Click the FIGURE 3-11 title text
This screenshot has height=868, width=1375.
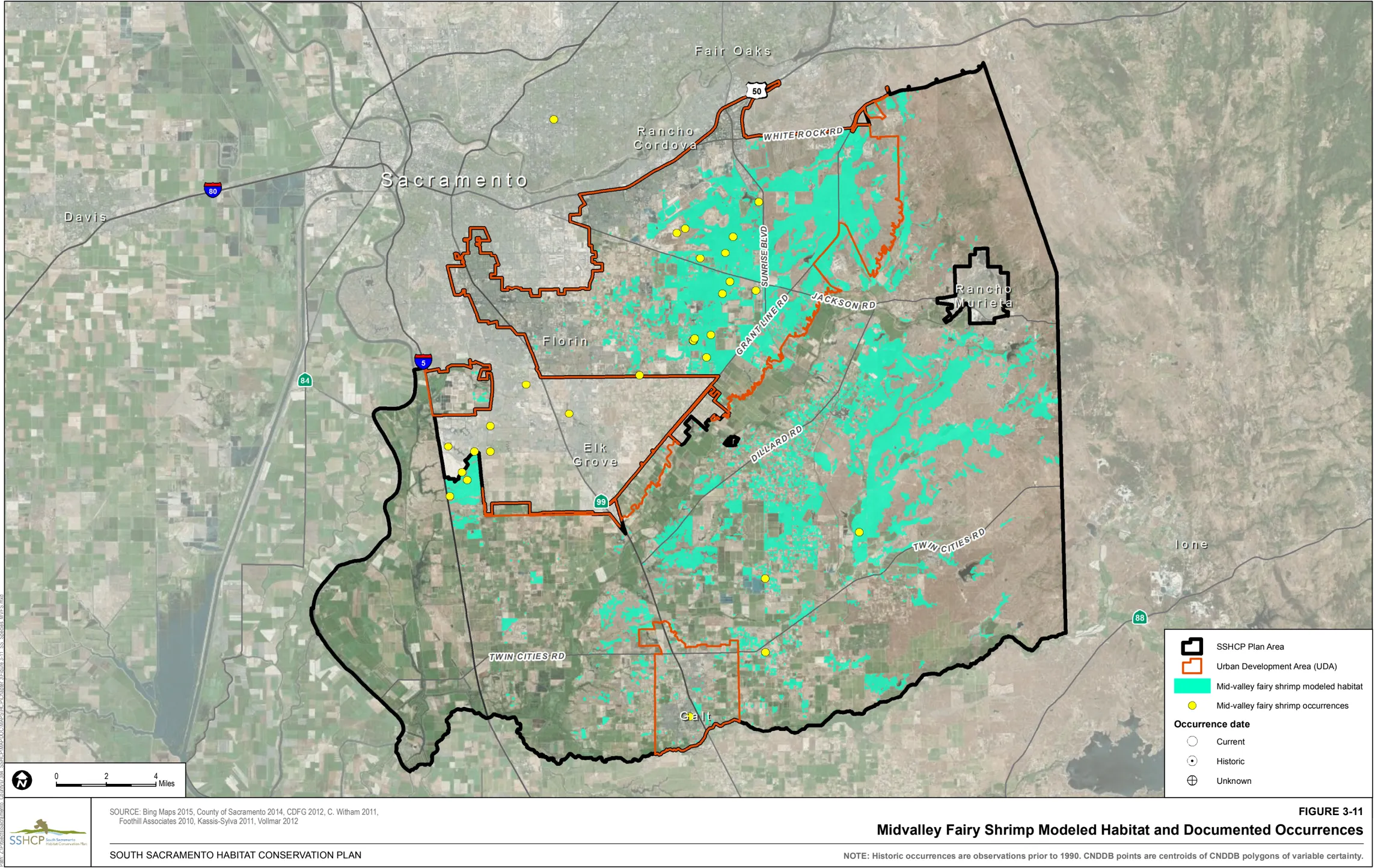(x=1330, y=811)
